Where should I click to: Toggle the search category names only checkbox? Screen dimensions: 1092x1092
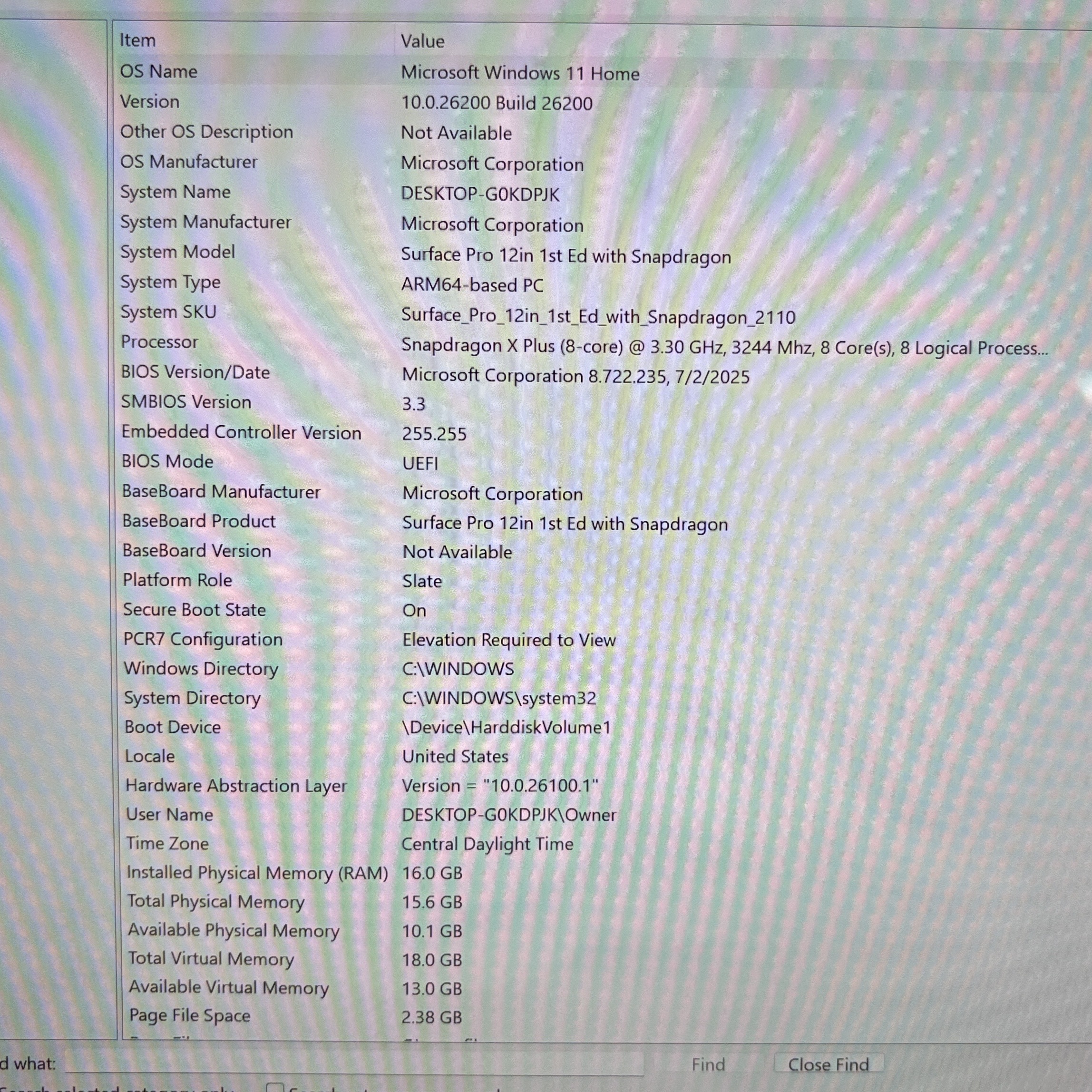point(275,1087)
